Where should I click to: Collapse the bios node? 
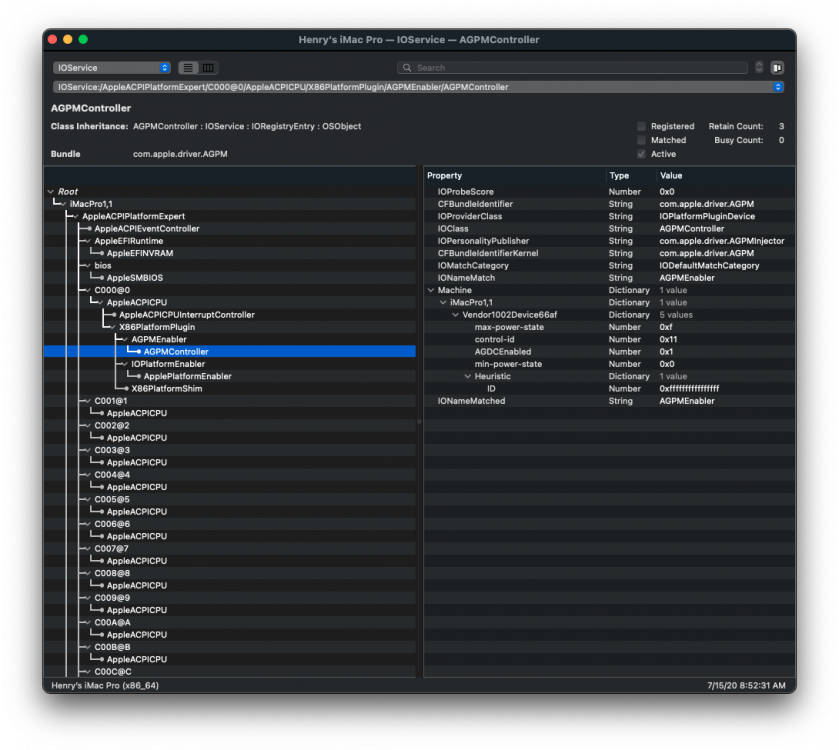(88, 265)
